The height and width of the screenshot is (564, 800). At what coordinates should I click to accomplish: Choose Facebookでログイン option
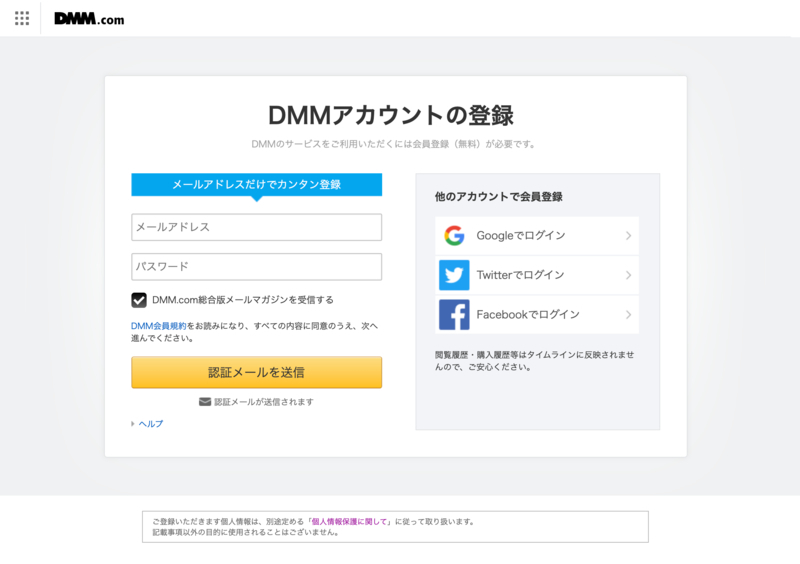(x=537, y=314)
